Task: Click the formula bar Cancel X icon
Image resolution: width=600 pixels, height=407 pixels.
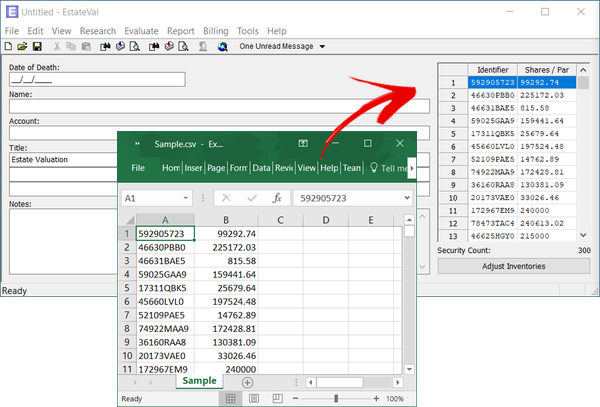Action: tap(226, 198)
